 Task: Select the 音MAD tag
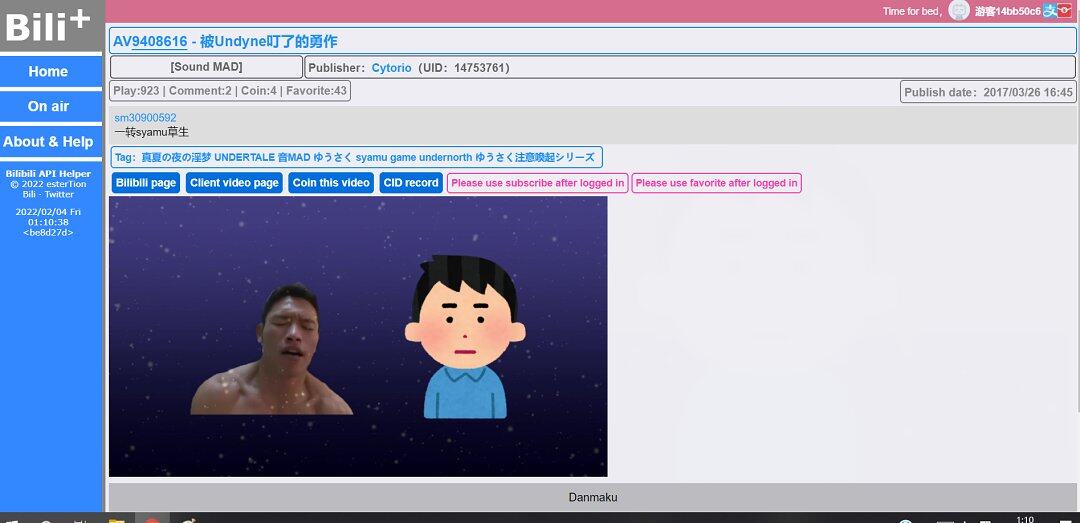(x=294, y=157)
